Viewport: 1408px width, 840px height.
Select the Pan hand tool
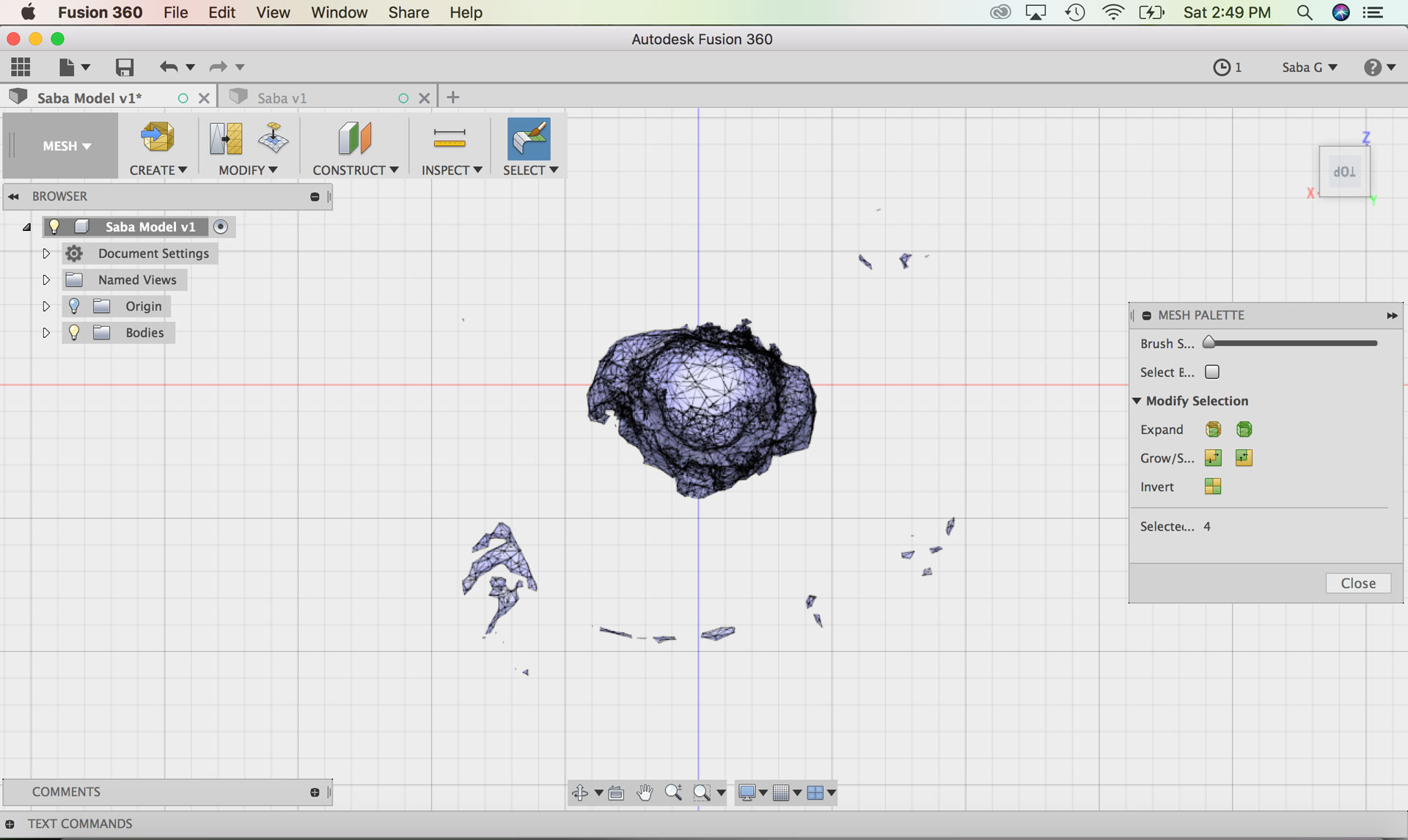(645, 792)
